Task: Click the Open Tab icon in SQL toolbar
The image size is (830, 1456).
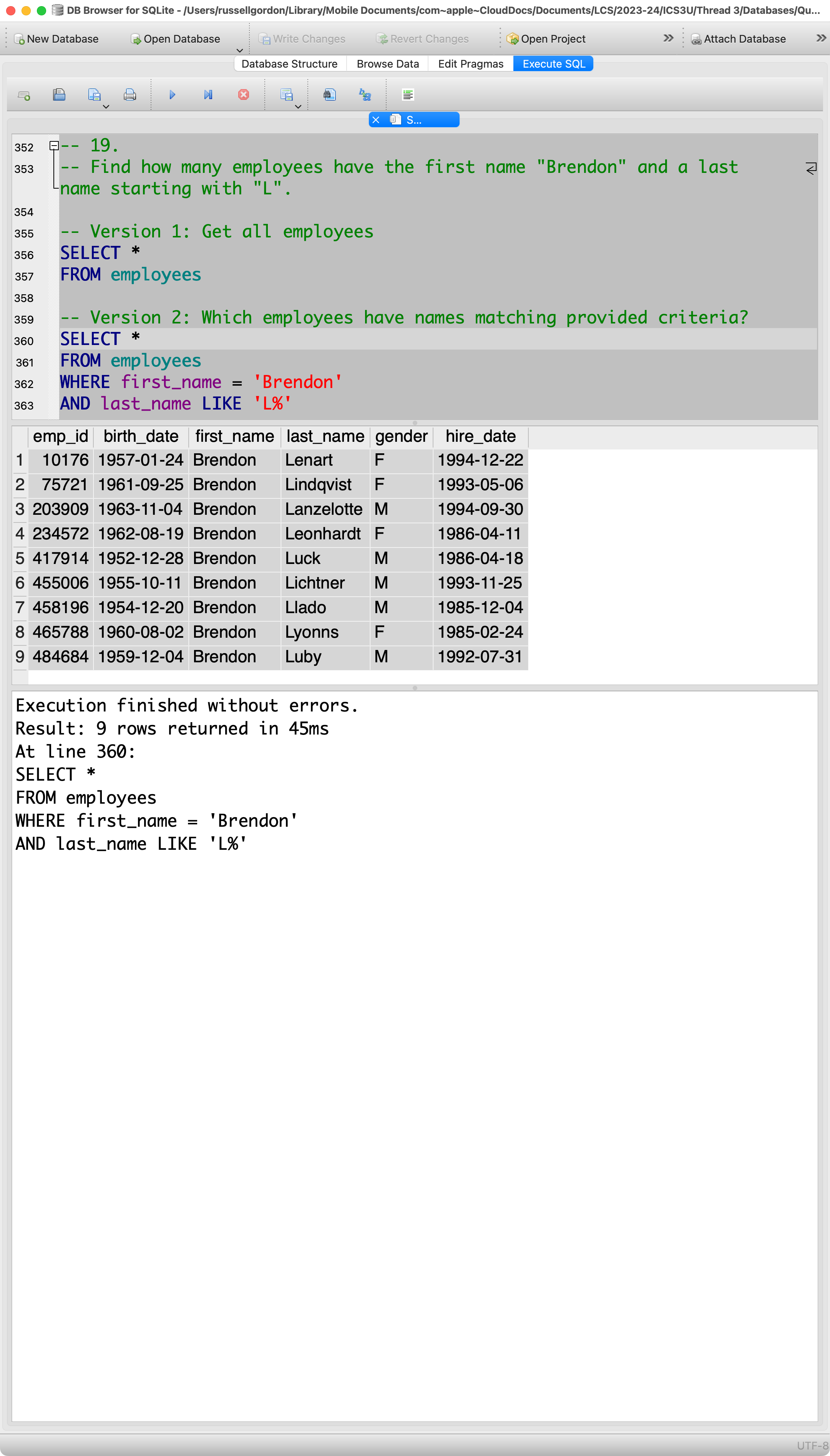Action: click(x=24, y=95)
